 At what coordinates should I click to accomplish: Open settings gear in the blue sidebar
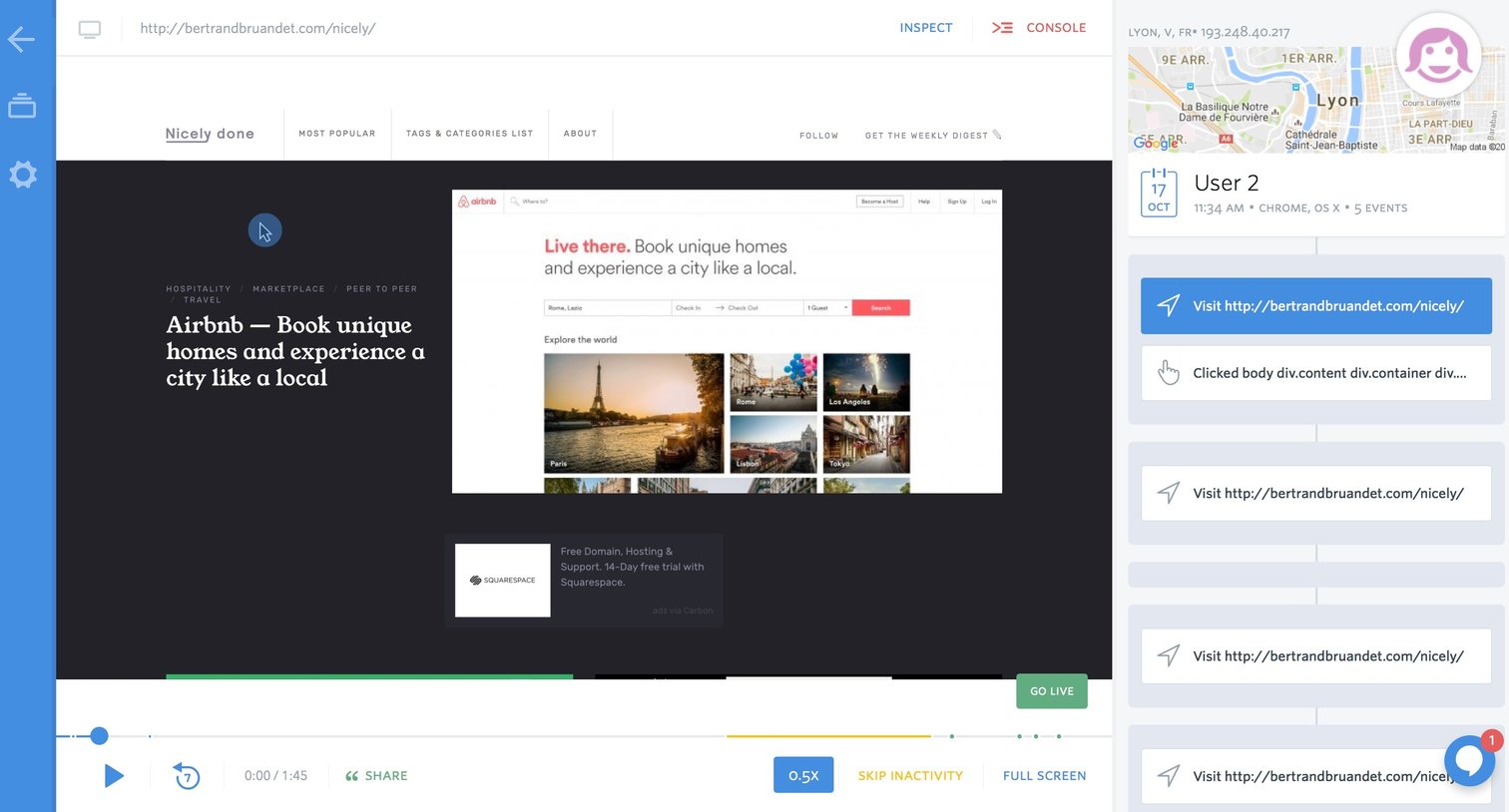pos(22,175)
